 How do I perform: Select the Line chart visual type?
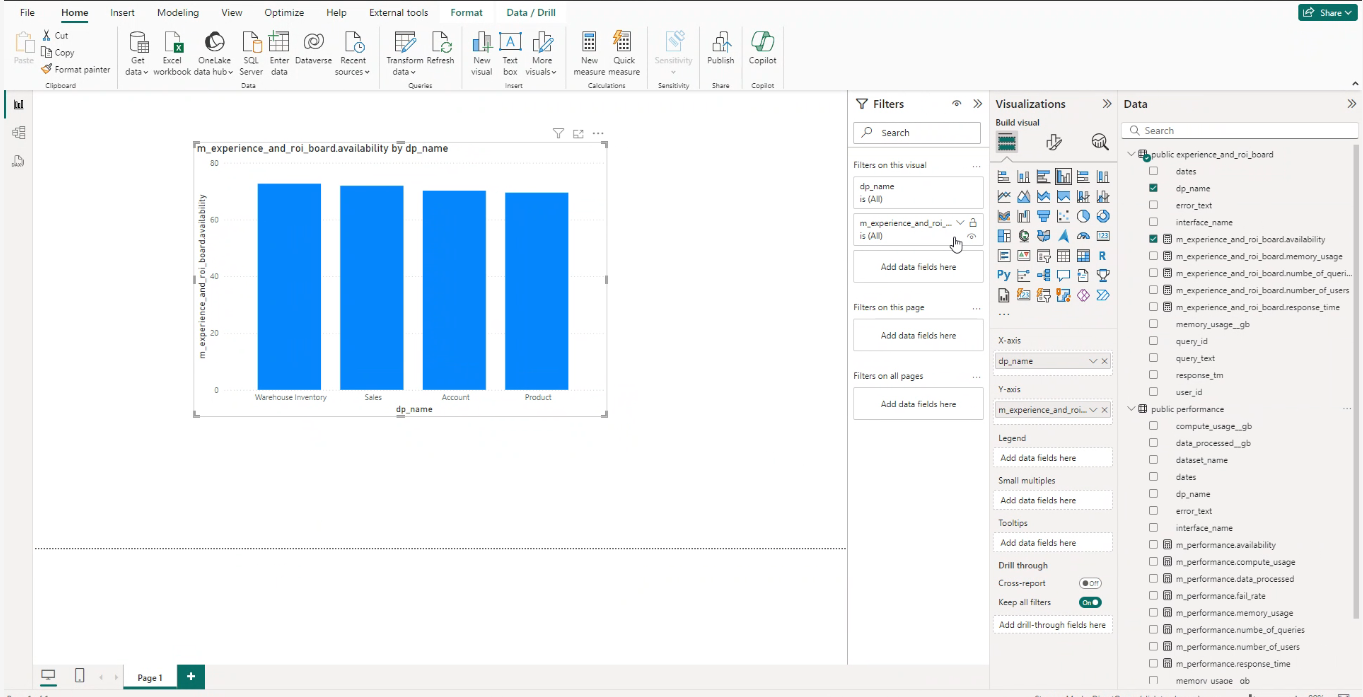coord(1004,196)
